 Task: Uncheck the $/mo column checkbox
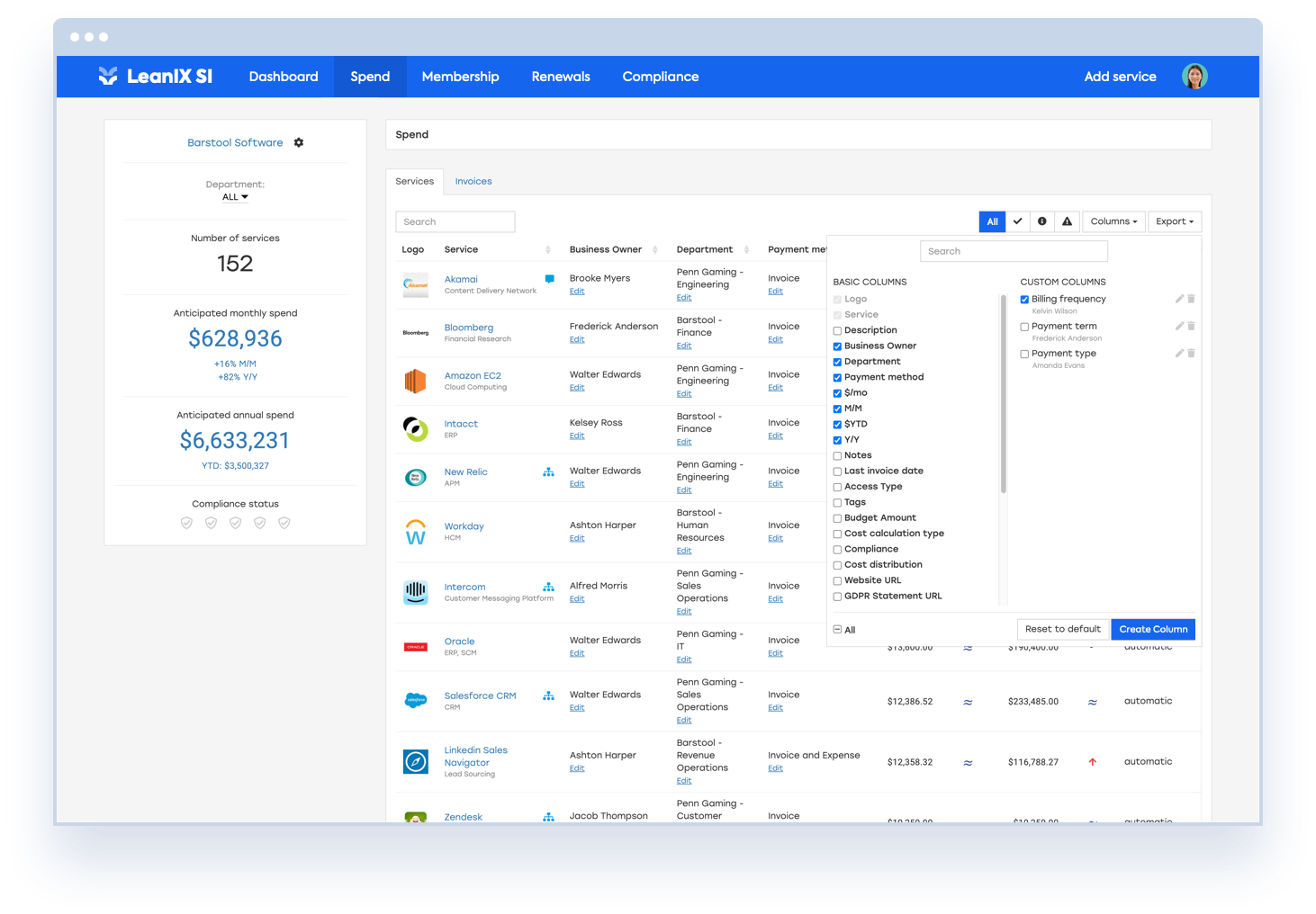point(838,393)
